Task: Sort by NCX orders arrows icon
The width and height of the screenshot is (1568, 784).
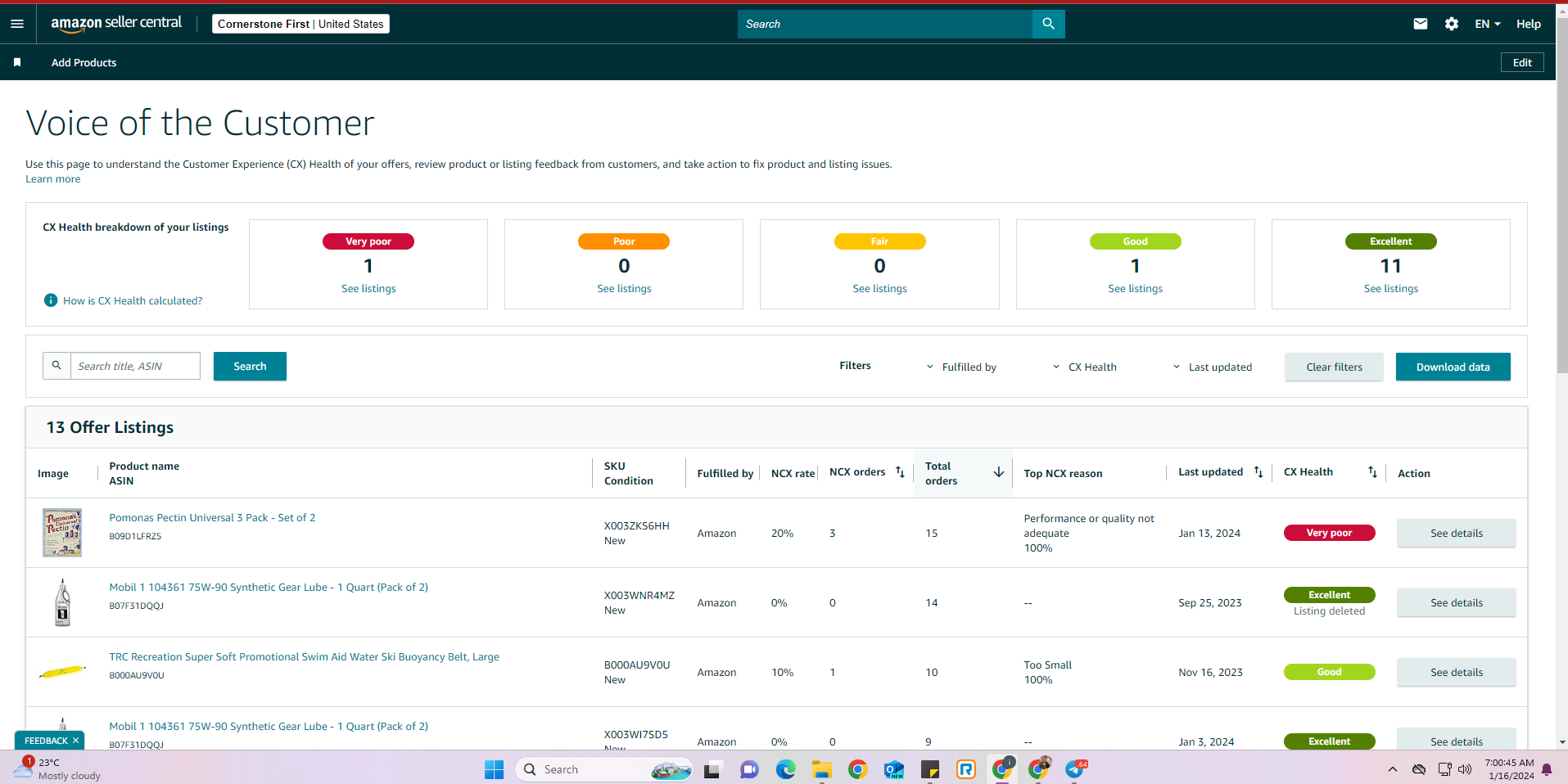Action: click(900, 472)
